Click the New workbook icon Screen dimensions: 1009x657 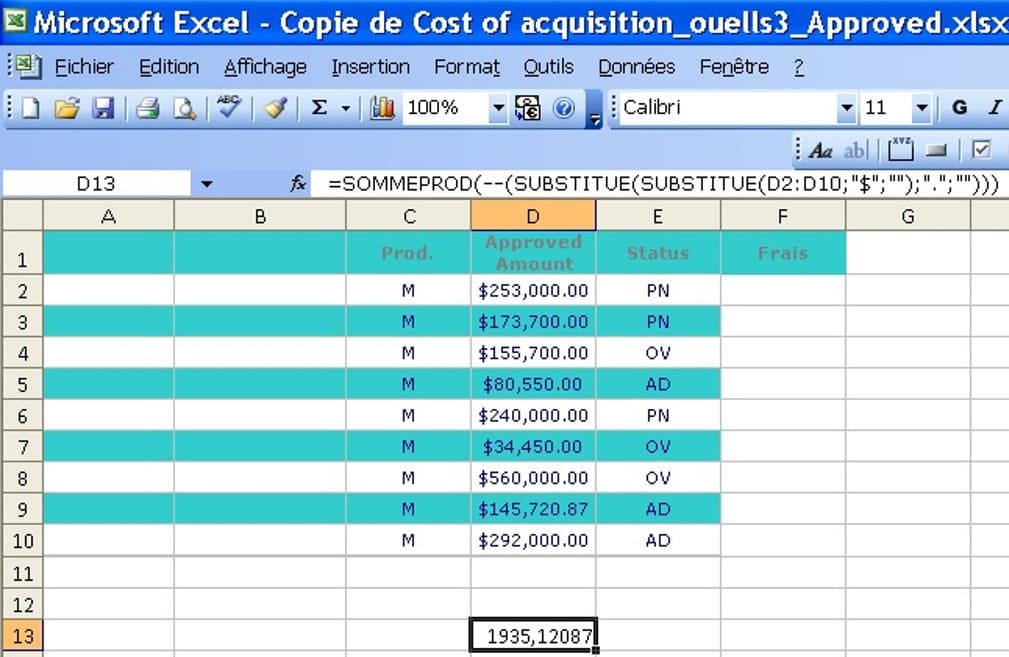(30, 108)
